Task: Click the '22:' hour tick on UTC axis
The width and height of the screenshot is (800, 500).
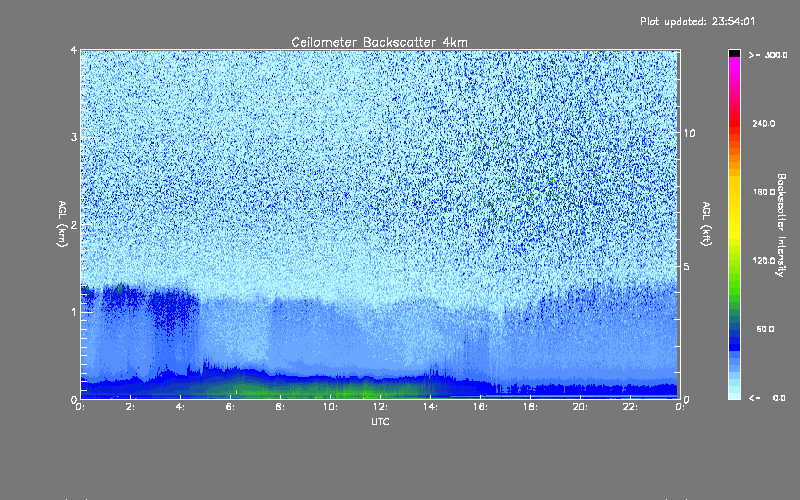Action: coord(630,407)
